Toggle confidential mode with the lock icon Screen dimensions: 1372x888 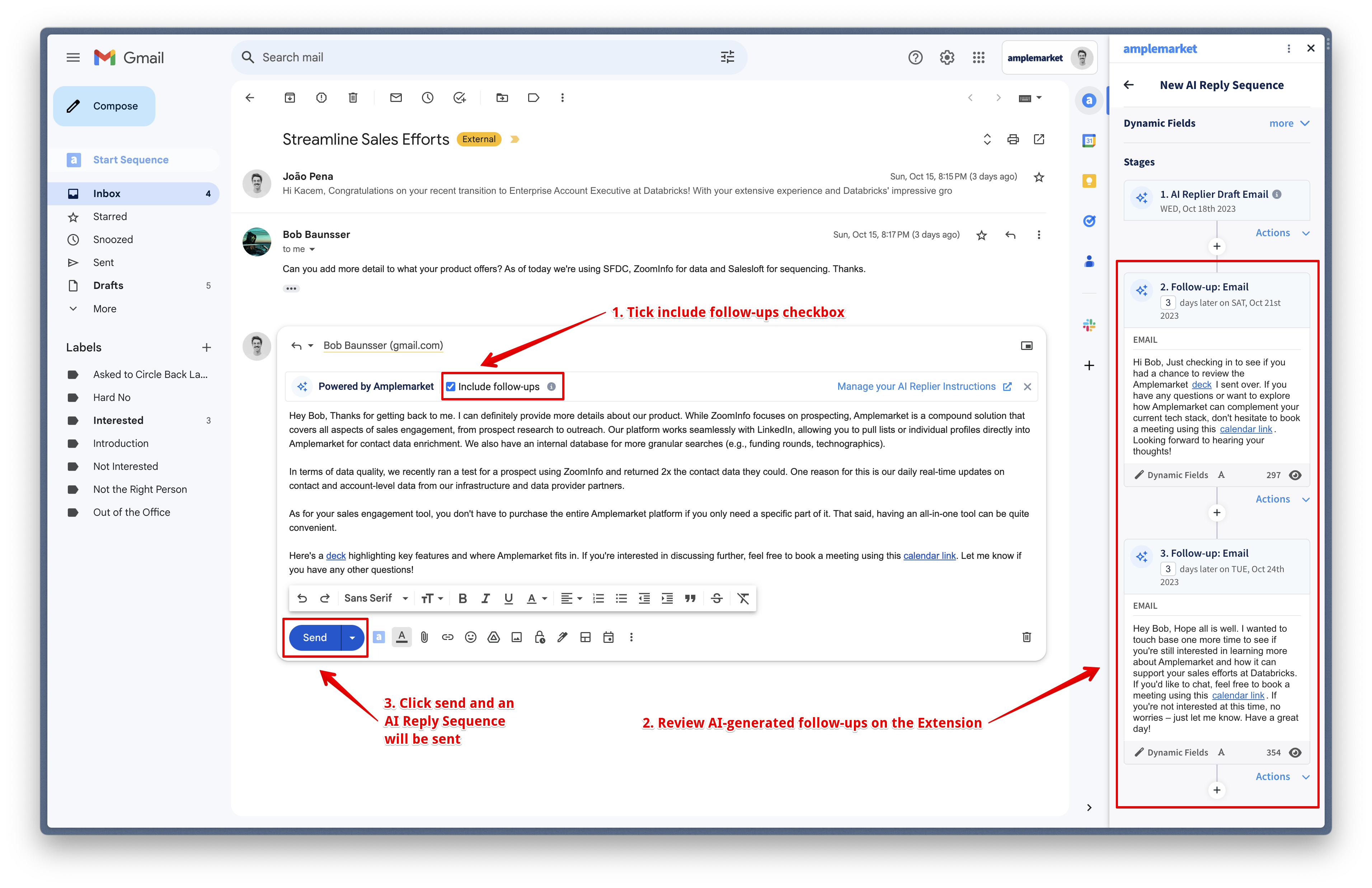point(540,638)
